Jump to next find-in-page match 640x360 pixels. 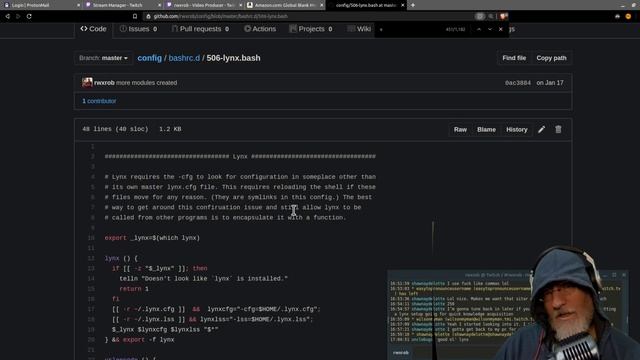pos(490,29)
